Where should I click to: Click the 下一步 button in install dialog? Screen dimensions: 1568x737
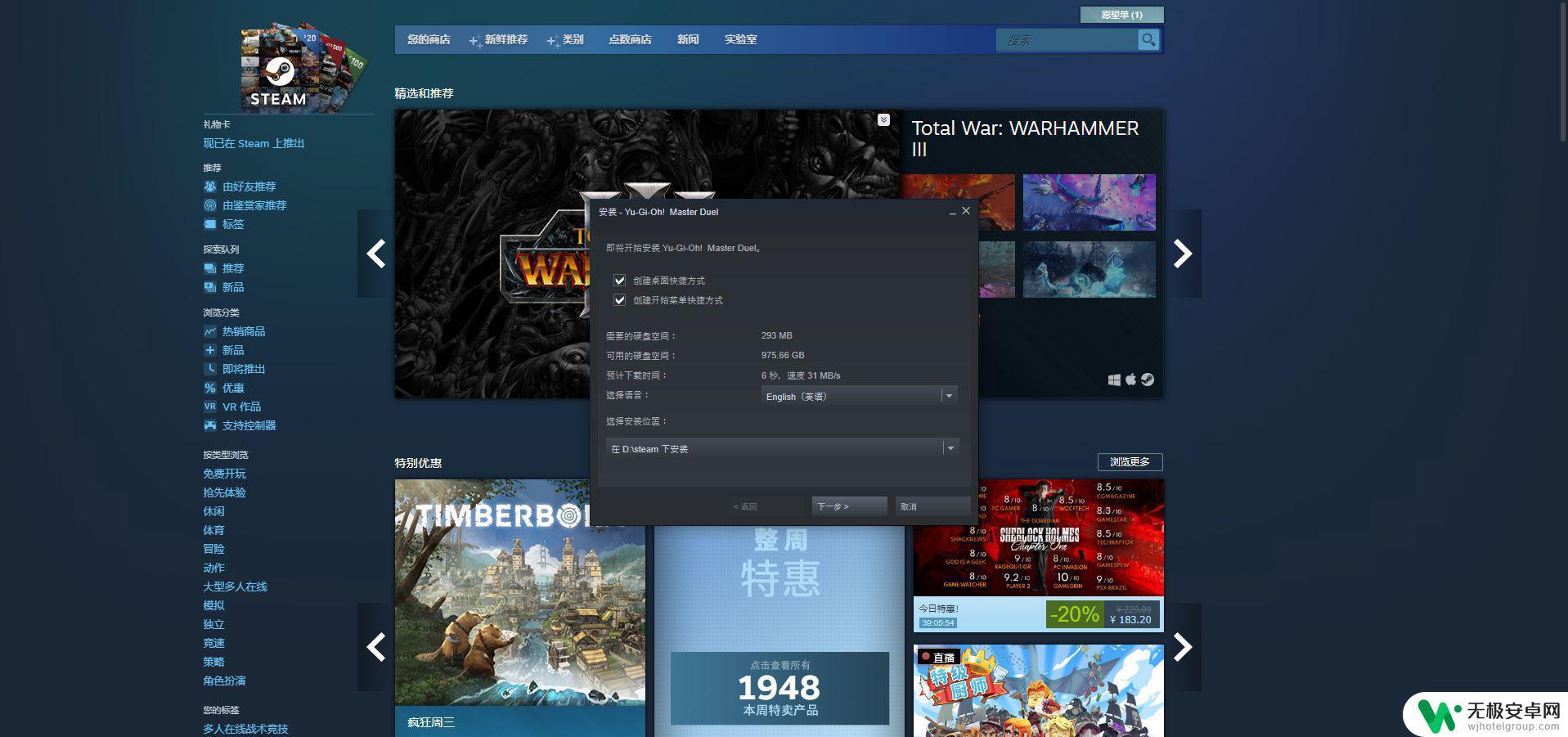tap(850, 506)
